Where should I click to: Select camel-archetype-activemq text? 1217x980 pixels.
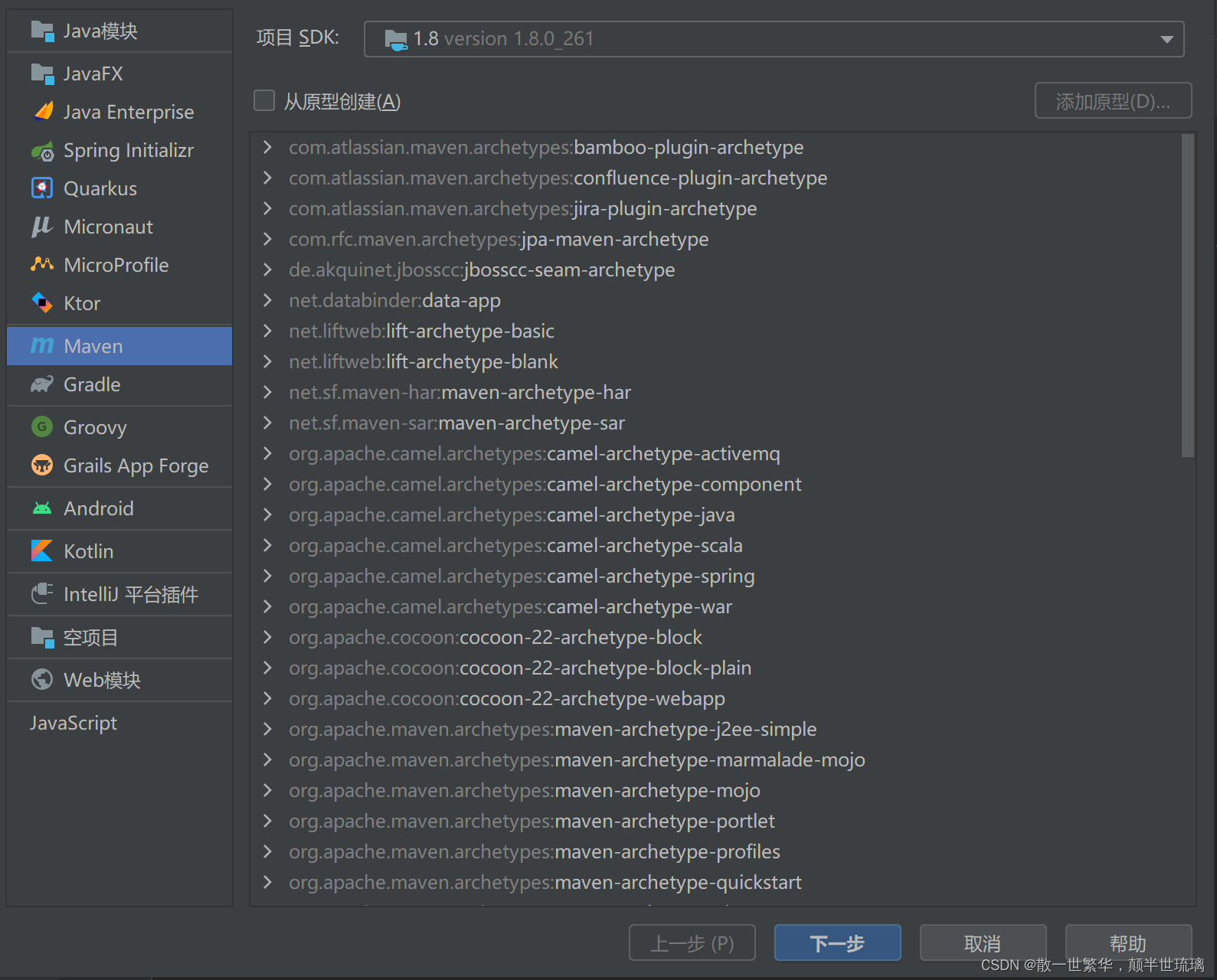663,453
